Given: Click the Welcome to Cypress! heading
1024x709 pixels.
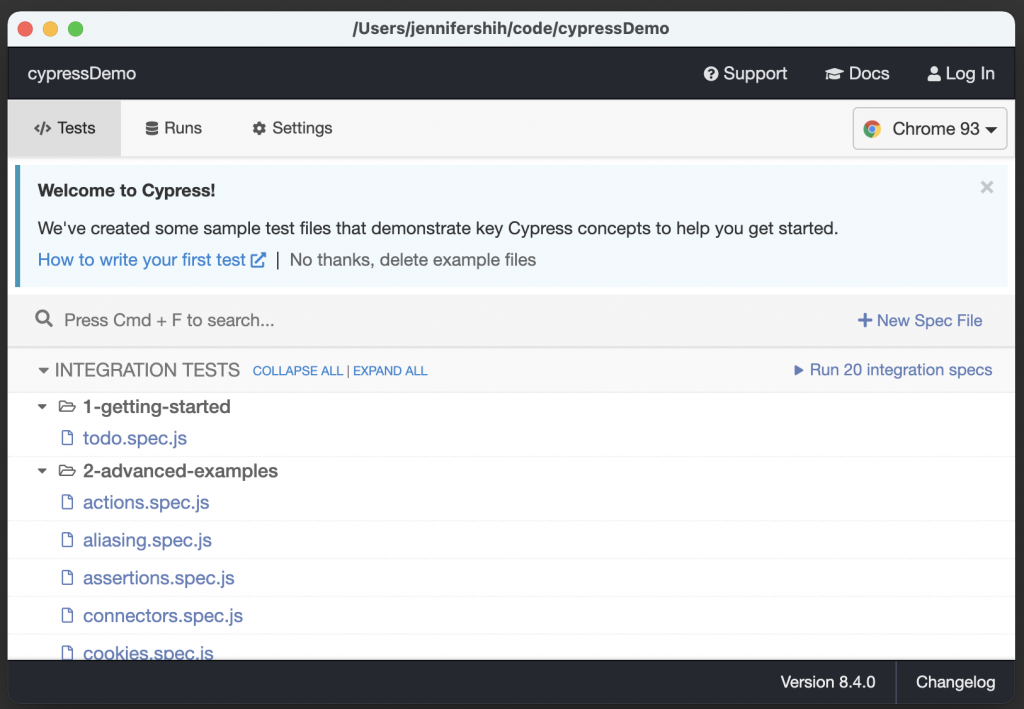Looking at the screenshot, I should click(127, 191).
